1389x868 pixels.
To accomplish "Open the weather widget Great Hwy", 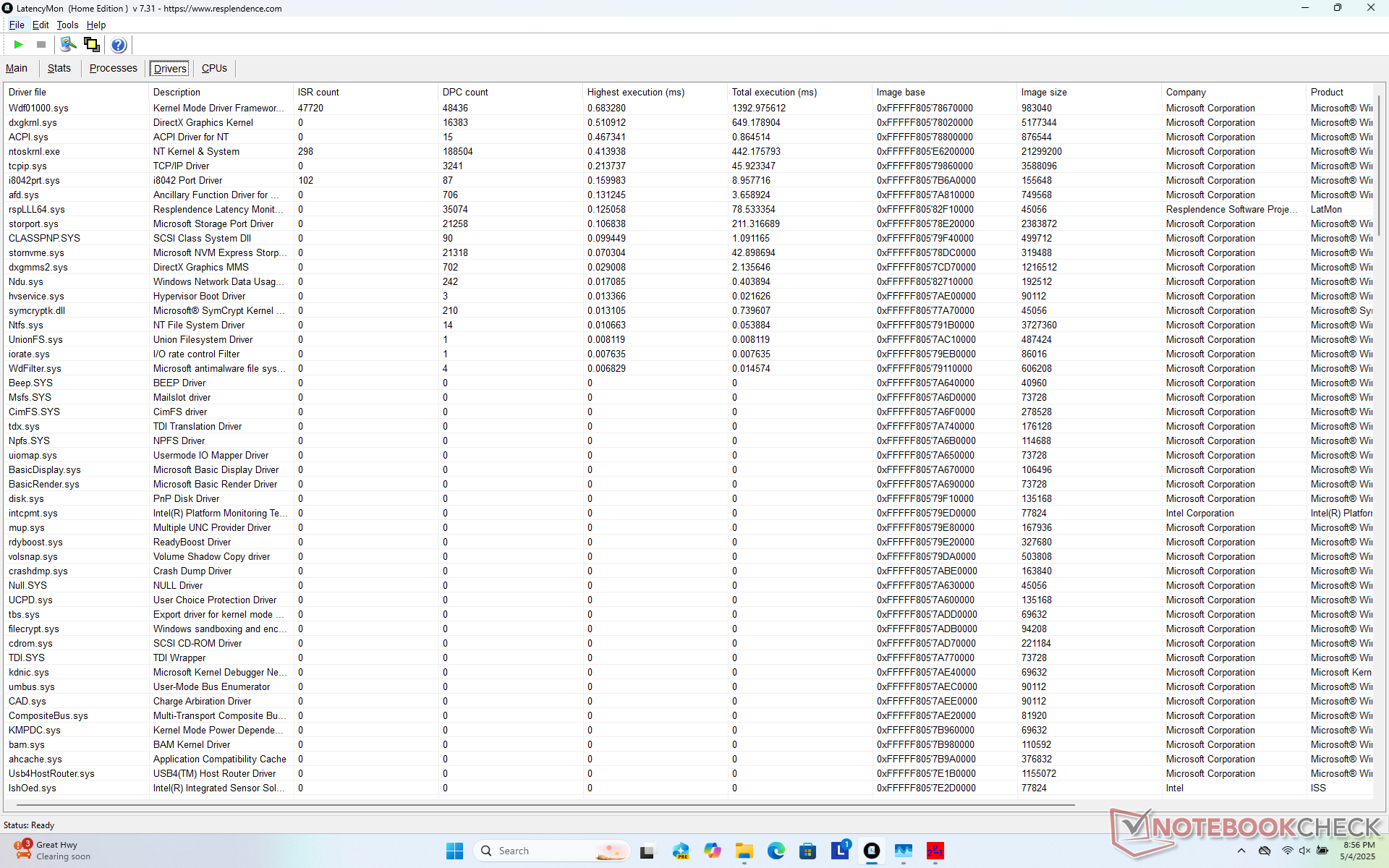I will point(53,851).
